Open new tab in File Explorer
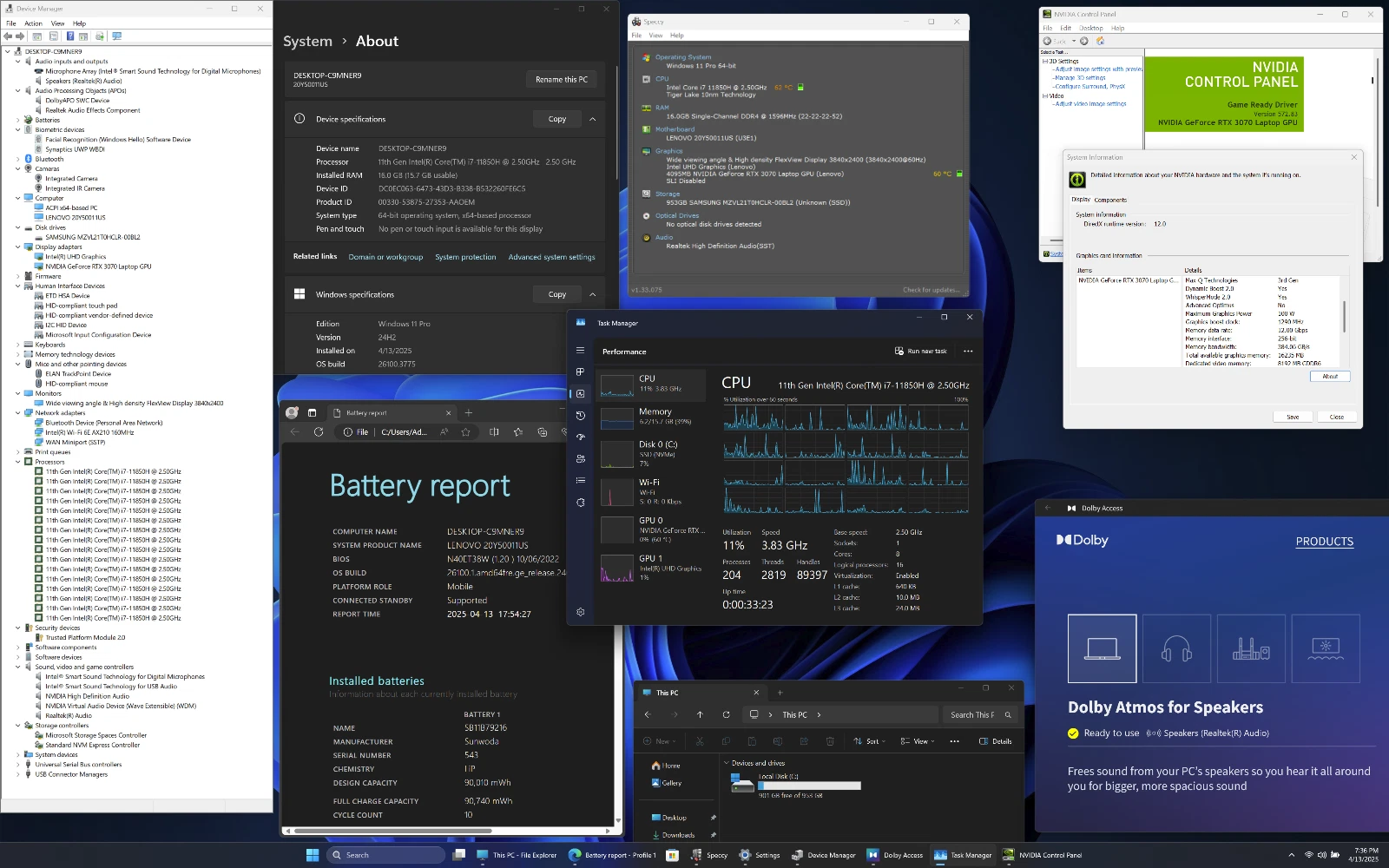This screenshot has height=868, width=1389. (x=780, y=693)
